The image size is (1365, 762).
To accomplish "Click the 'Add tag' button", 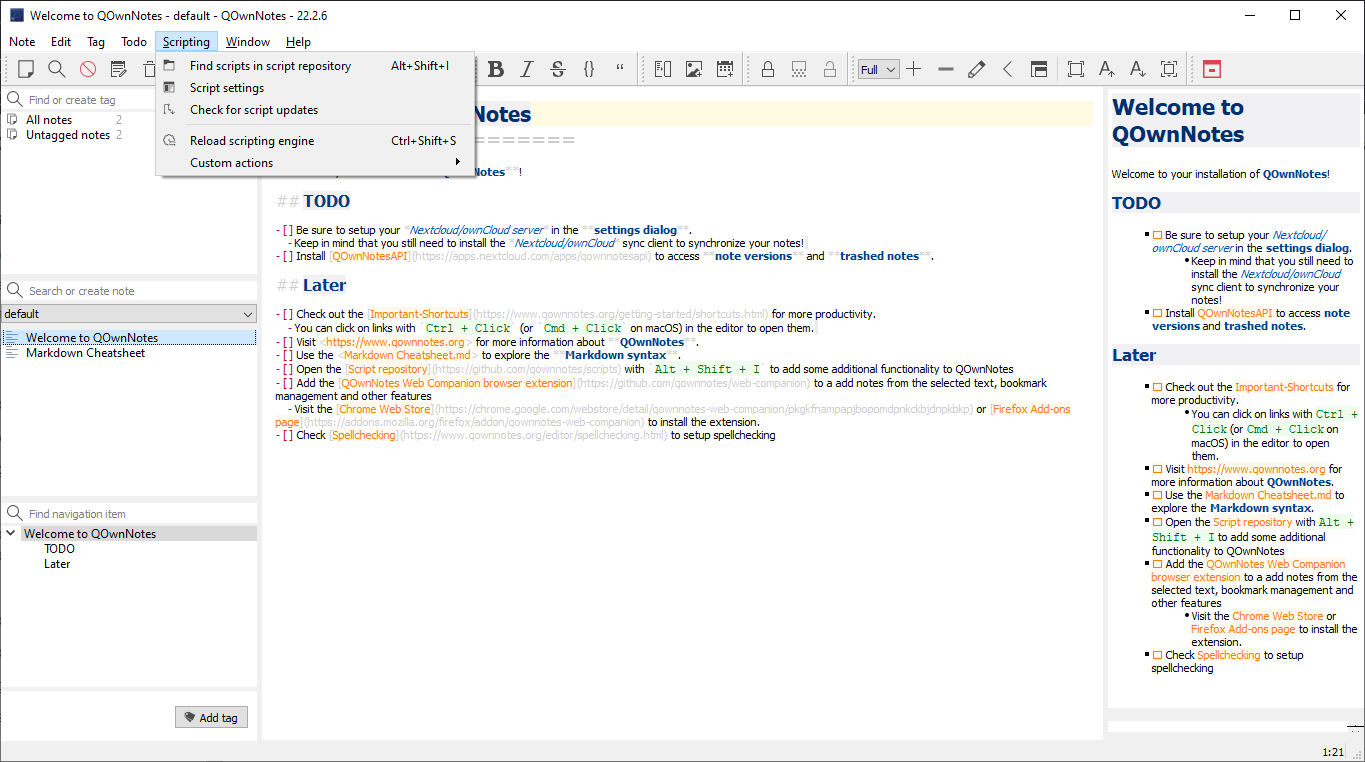I will tap(211, 718).
